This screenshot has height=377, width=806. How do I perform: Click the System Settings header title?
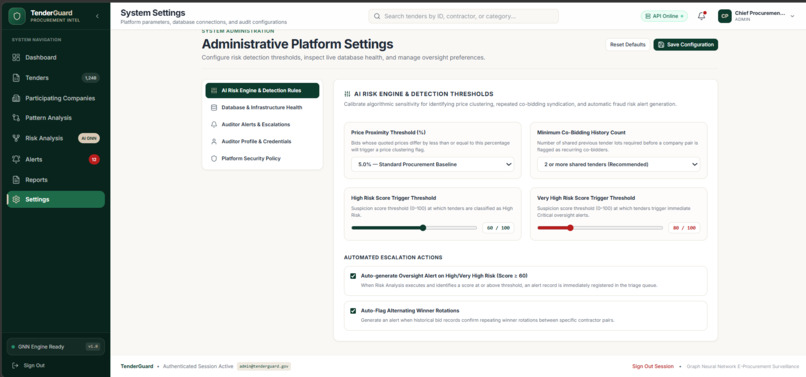[x=153, y=13]
